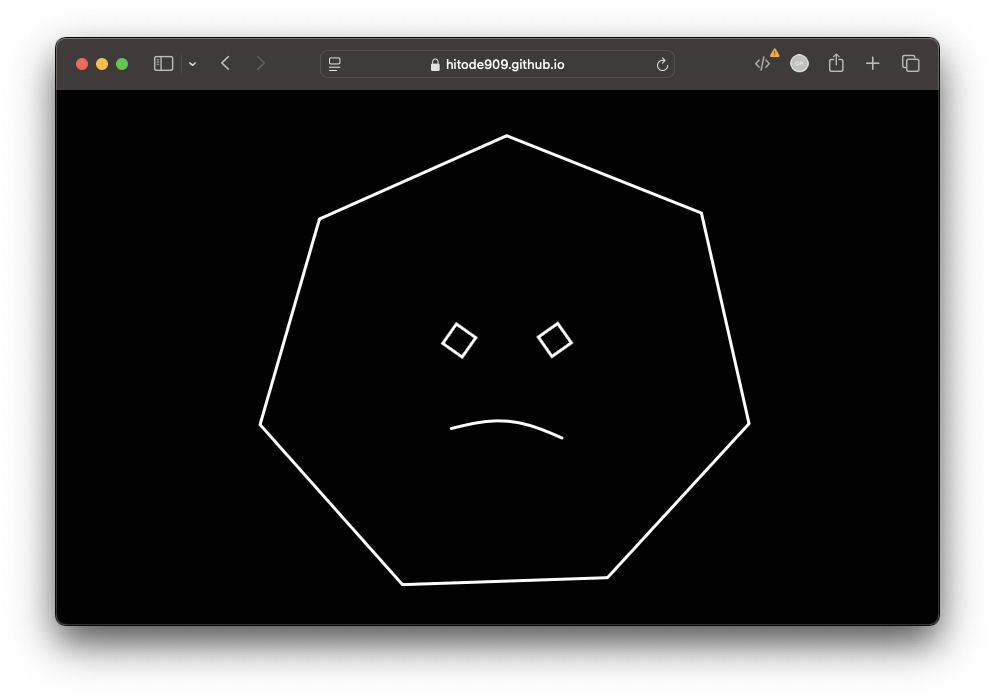
Task: Toggle the Safari sidebar
Action: click(163, 63)
